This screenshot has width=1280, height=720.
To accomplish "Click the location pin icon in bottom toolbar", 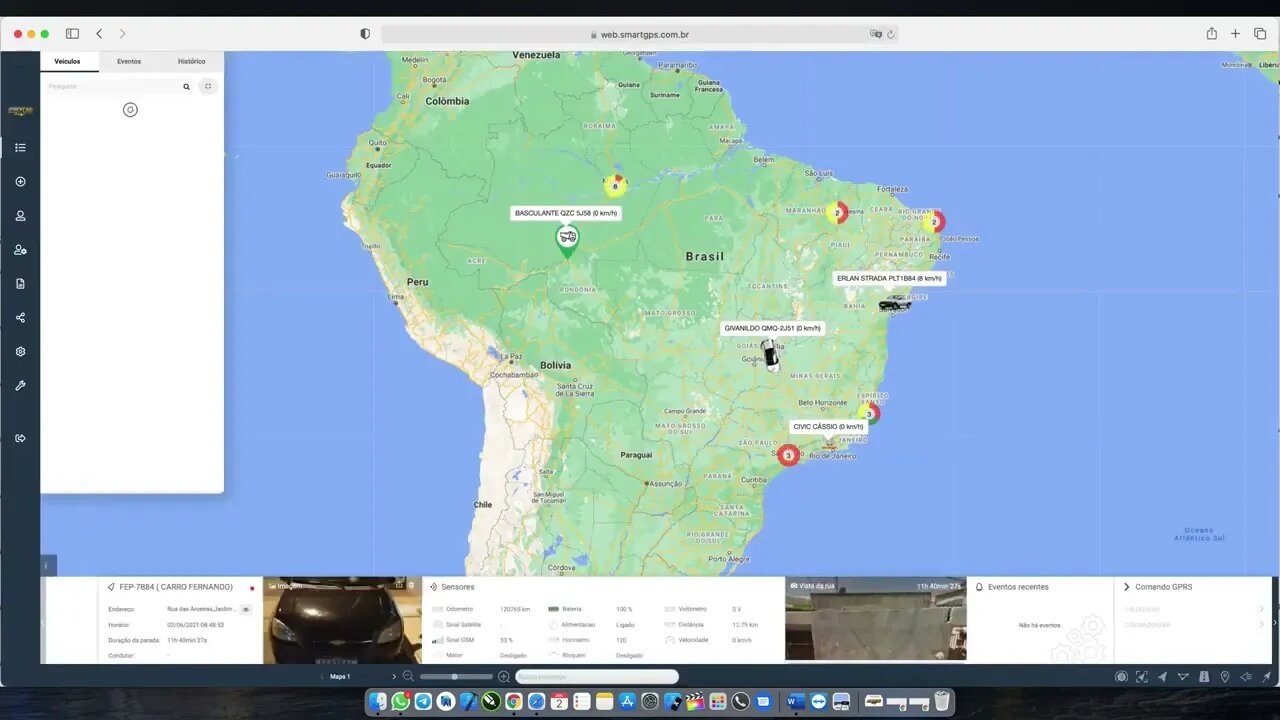I will click(x=1225, y=677).
